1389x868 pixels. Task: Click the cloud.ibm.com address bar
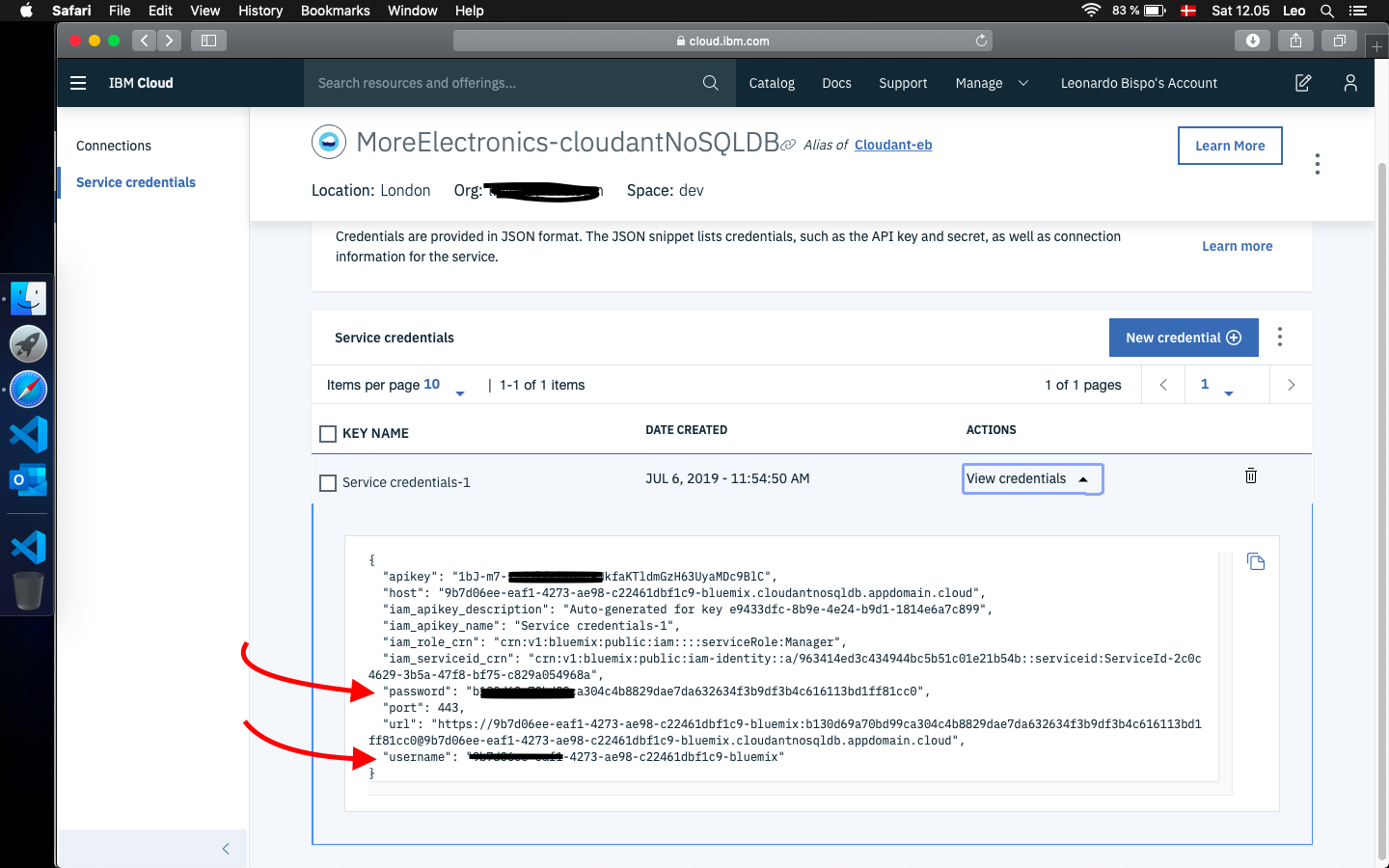tap(722, 41)
